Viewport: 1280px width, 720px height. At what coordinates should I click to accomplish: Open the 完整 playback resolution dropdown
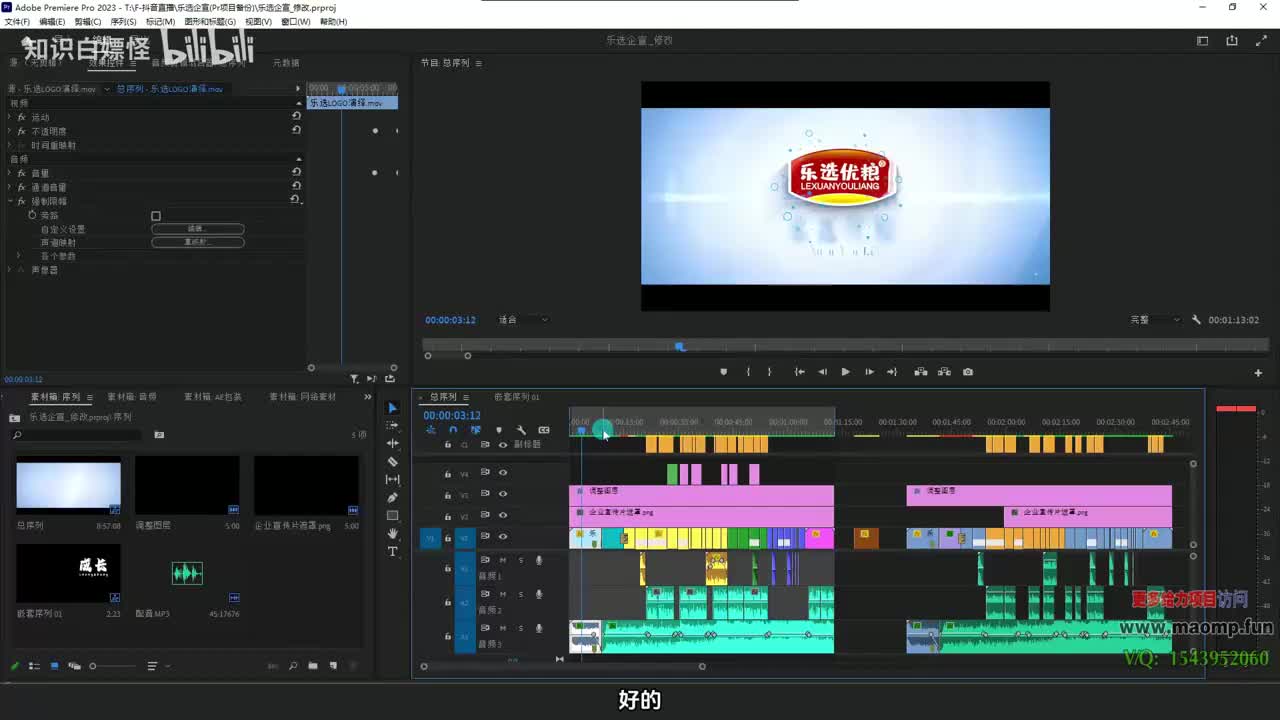tap(1155, 320)
